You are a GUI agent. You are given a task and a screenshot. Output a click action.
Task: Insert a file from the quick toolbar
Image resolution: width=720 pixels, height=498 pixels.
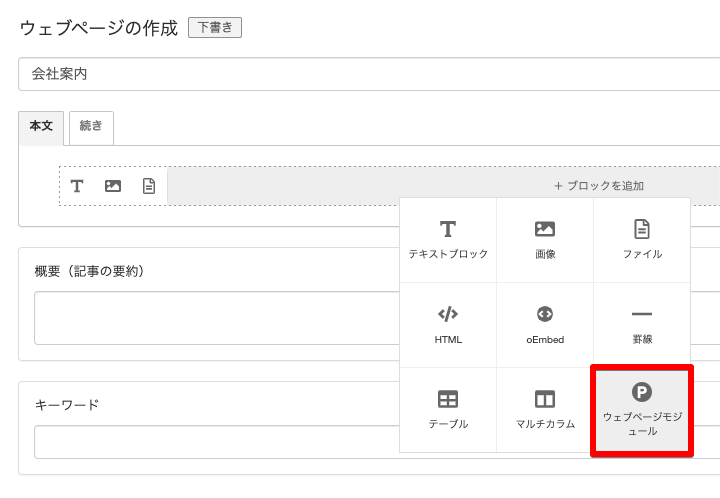pyautogui.click(x=149, y=186)
